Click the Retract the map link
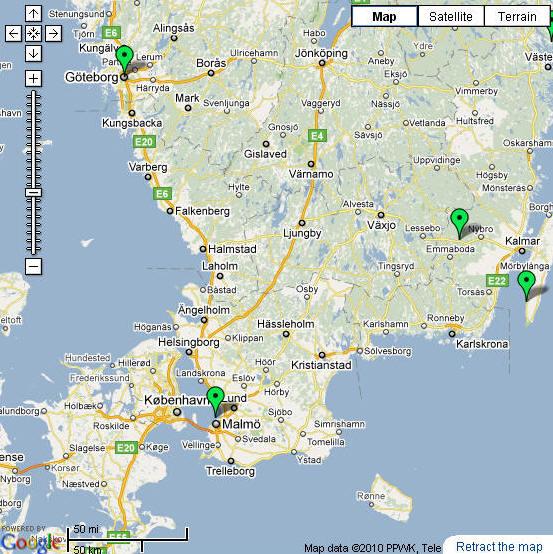Image resolution: width=553 pixels, height=554 pixels. pyautogui.click(x=500, y=547)
